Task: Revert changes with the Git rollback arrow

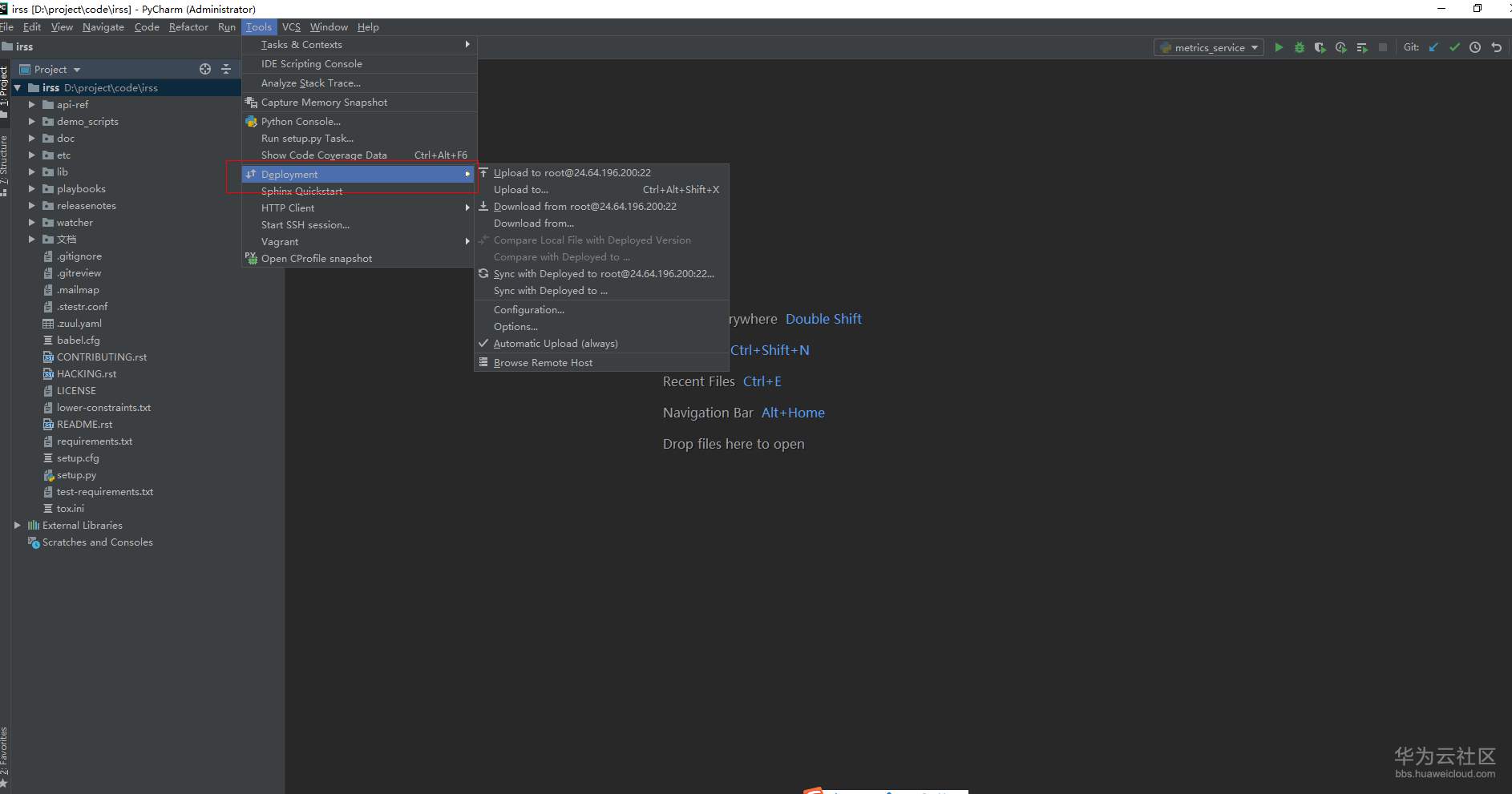Action: [x=1496, y=47]
